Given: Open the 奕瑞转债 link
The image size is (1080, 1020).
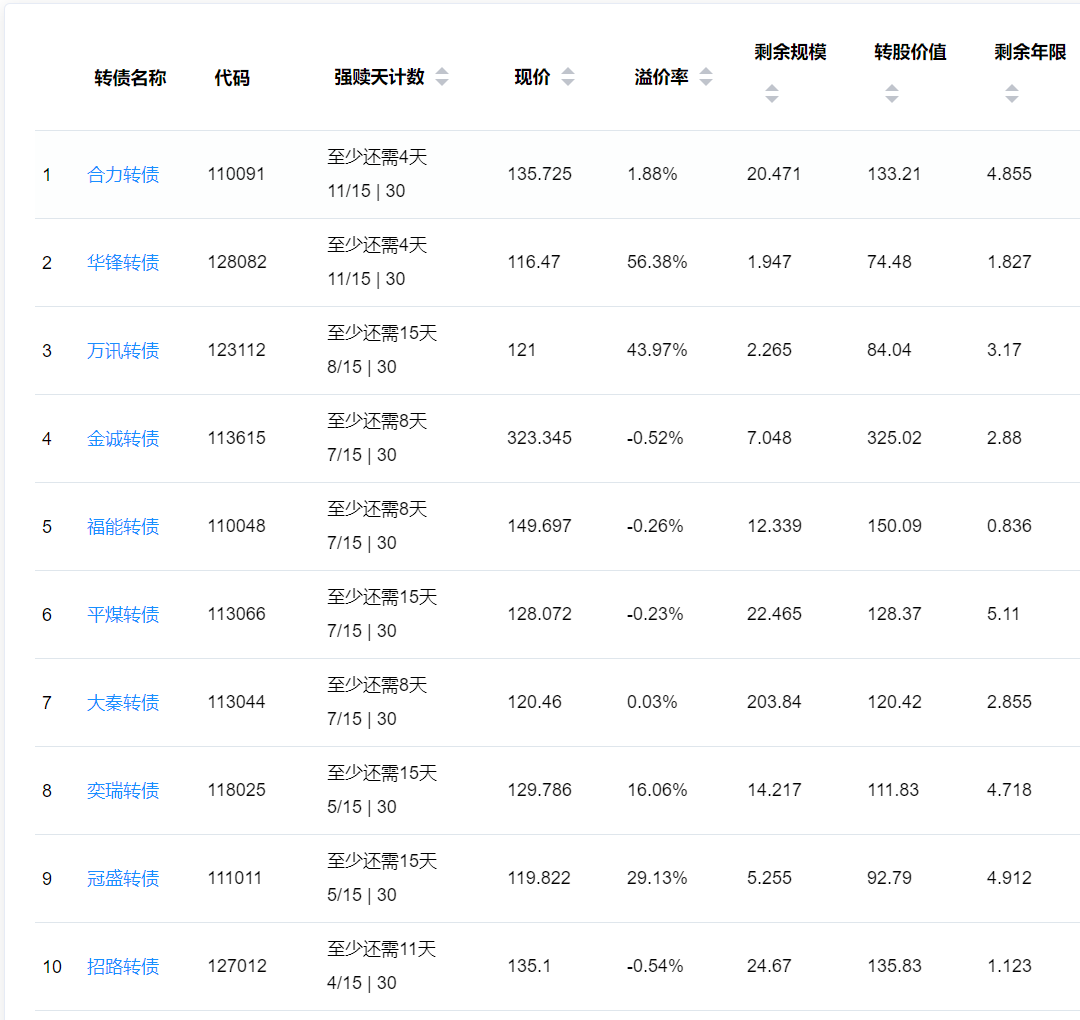Looking at the screenshot, I should [x=123, y=791].
